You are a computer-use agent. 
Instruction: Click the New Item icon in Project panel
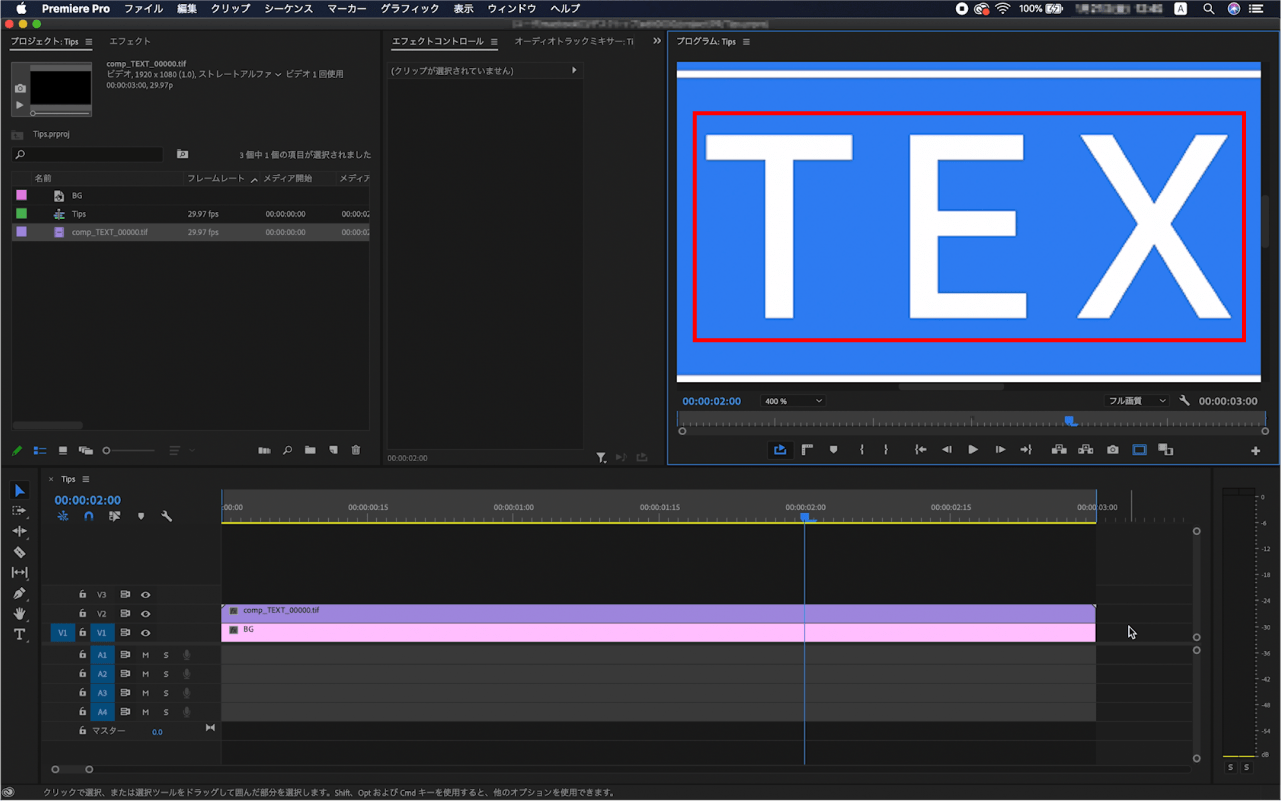[x=333, y=451]
